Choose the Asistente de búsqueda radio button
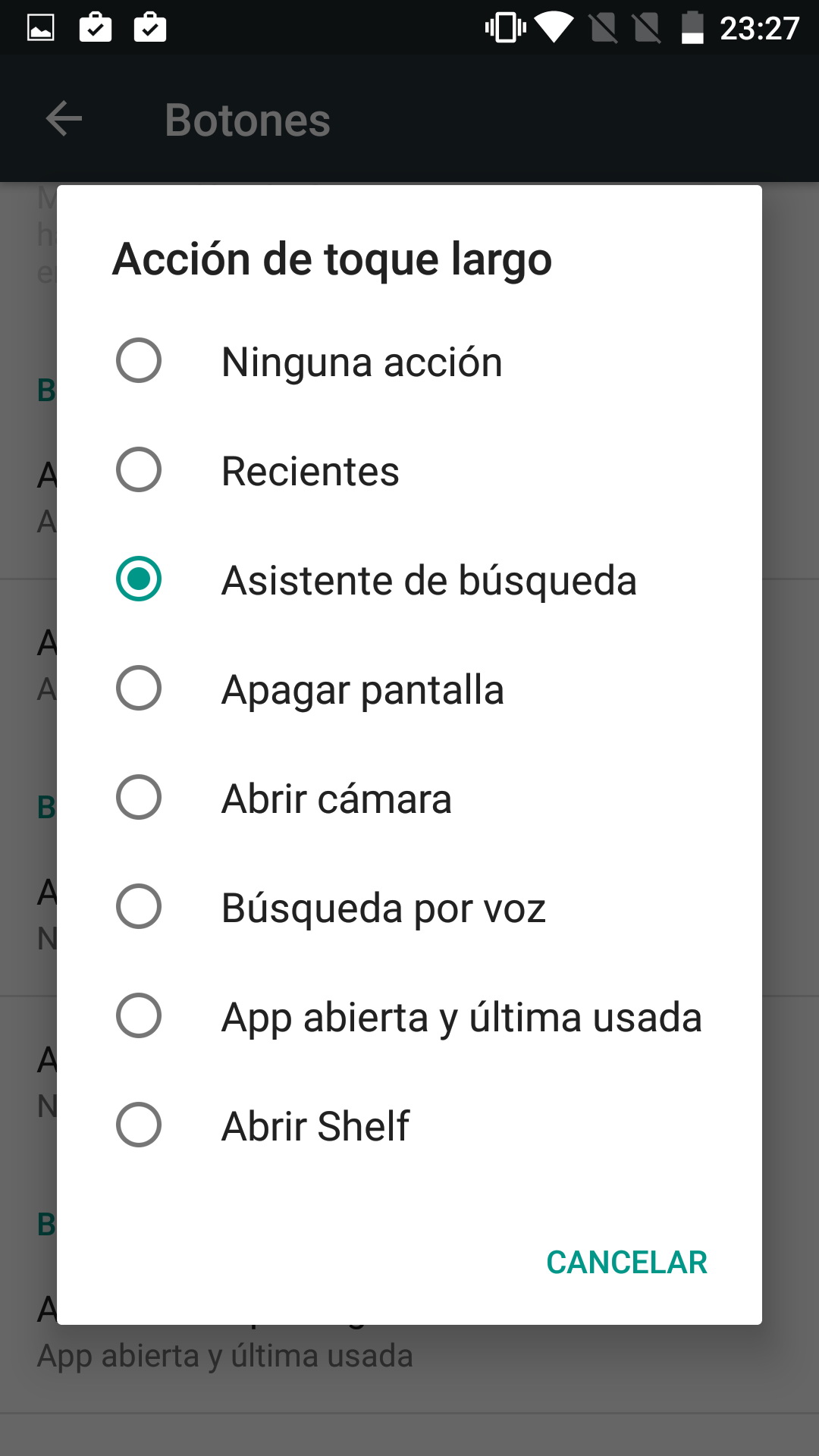Image resolution: width=819 pixels, height=1456 pixels. tap(139, 579)
